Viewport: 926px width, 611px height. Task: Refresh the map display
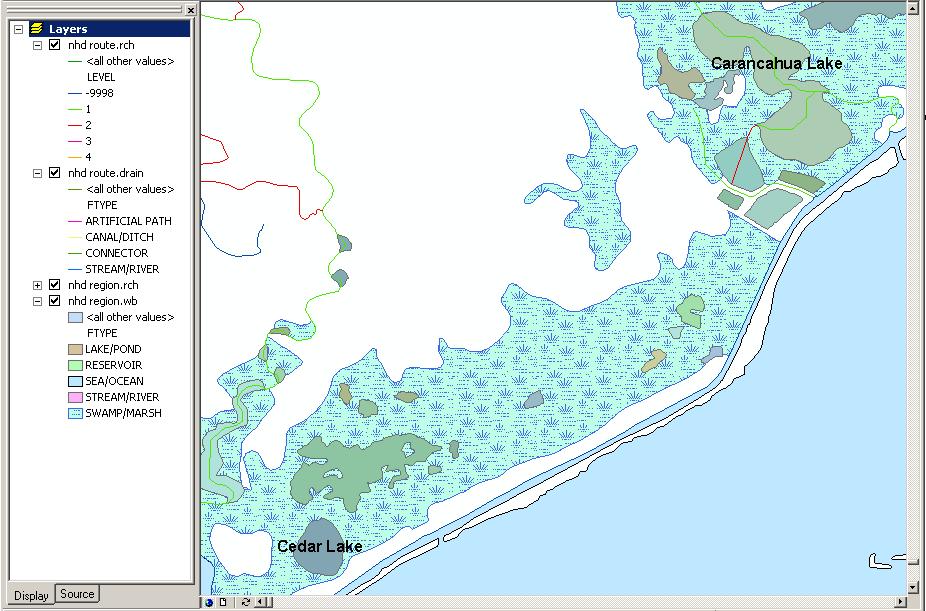point(244,603)
